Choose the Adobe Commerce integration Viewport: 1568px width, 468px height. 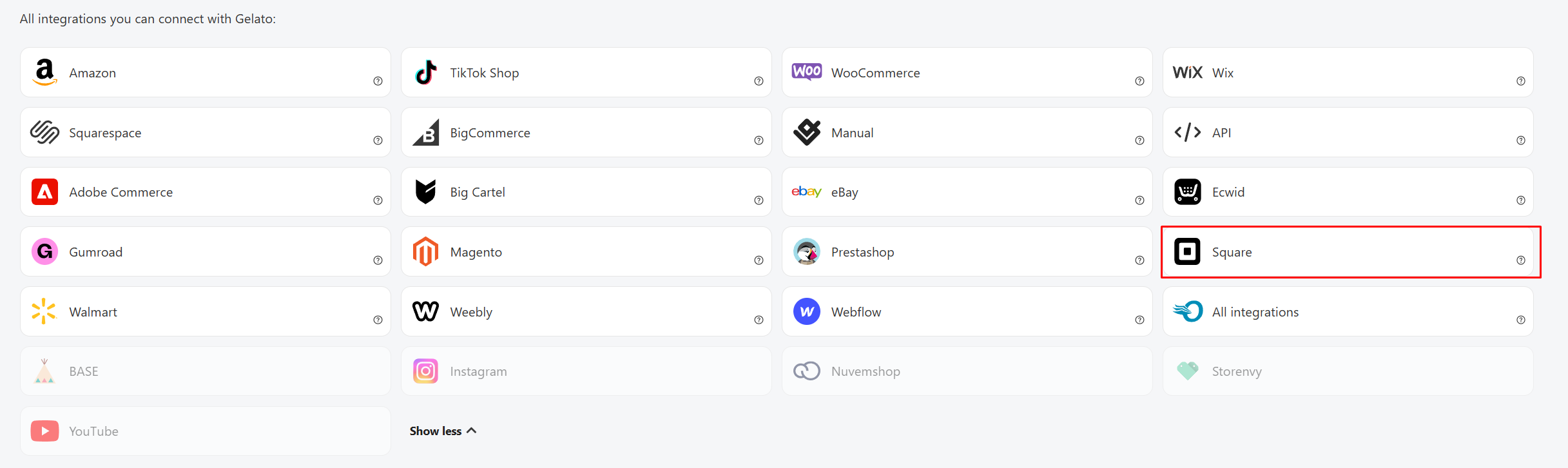(205, 192)
